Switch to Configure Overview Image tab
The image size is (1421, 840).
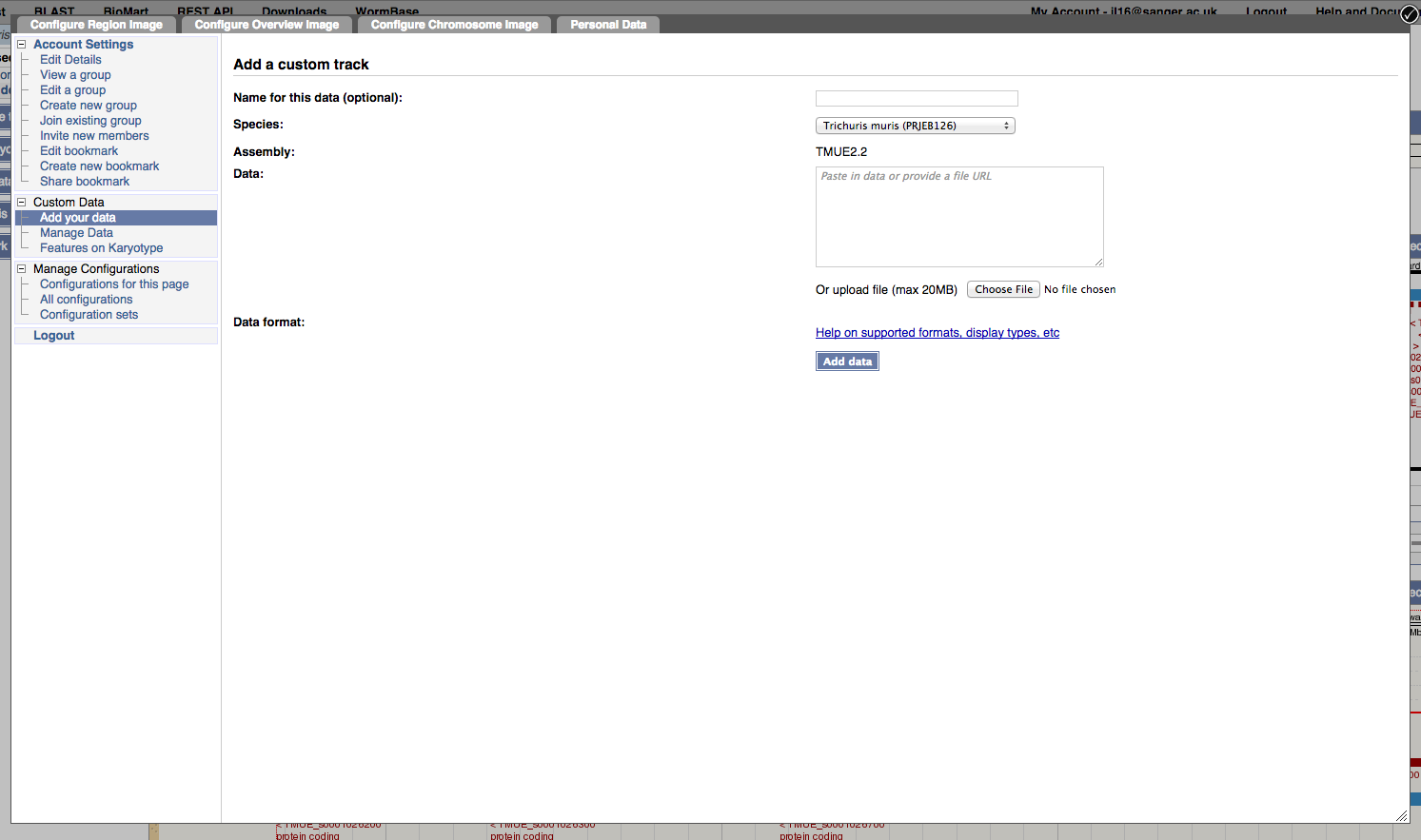point(266,25)
